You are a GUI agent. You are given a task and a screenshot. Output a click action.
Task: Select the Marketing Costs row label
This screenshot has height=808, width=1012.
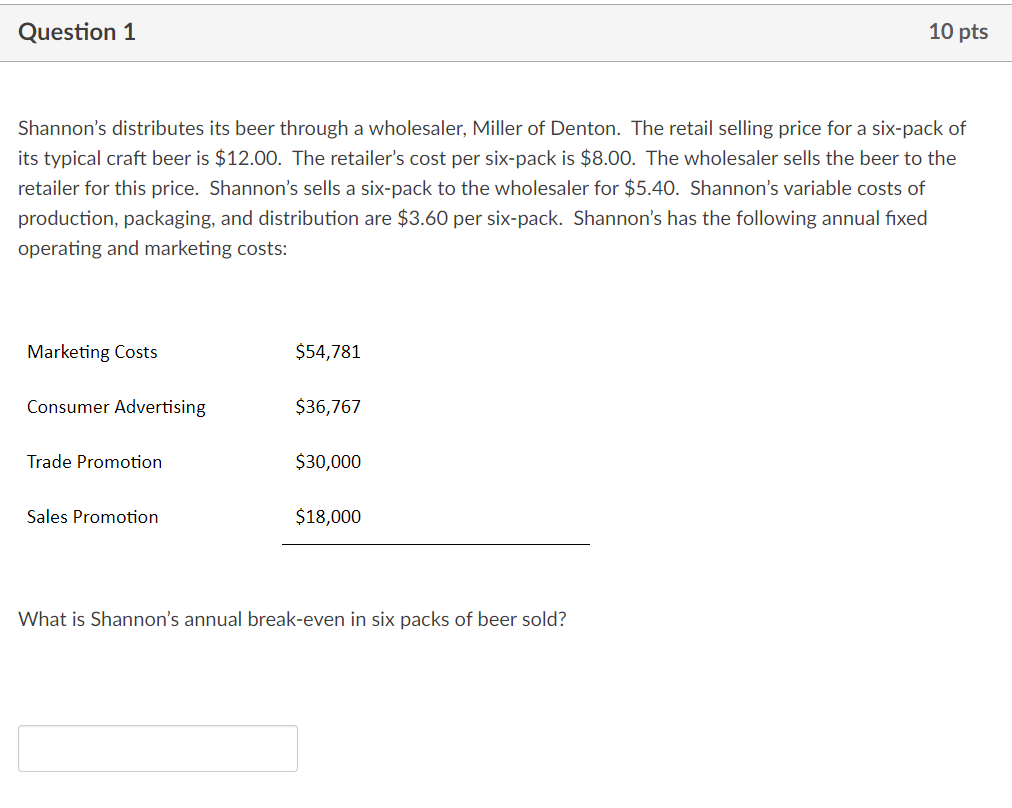92,352
